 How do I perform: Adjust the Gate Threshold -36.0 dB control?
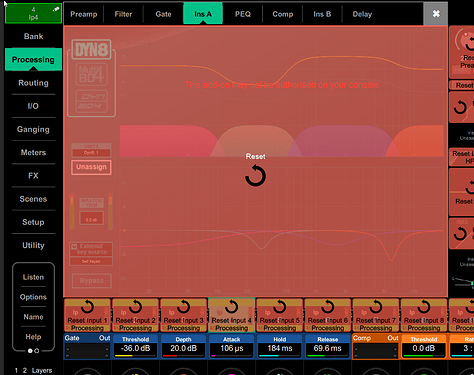(135, 347)
